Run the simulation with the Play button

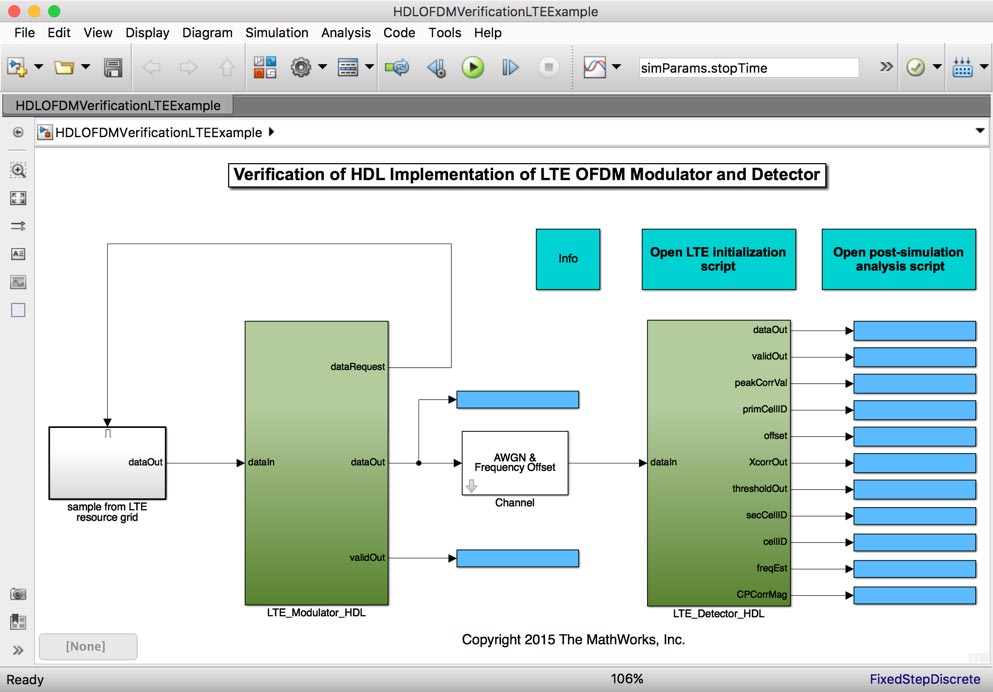coord(471,67)
